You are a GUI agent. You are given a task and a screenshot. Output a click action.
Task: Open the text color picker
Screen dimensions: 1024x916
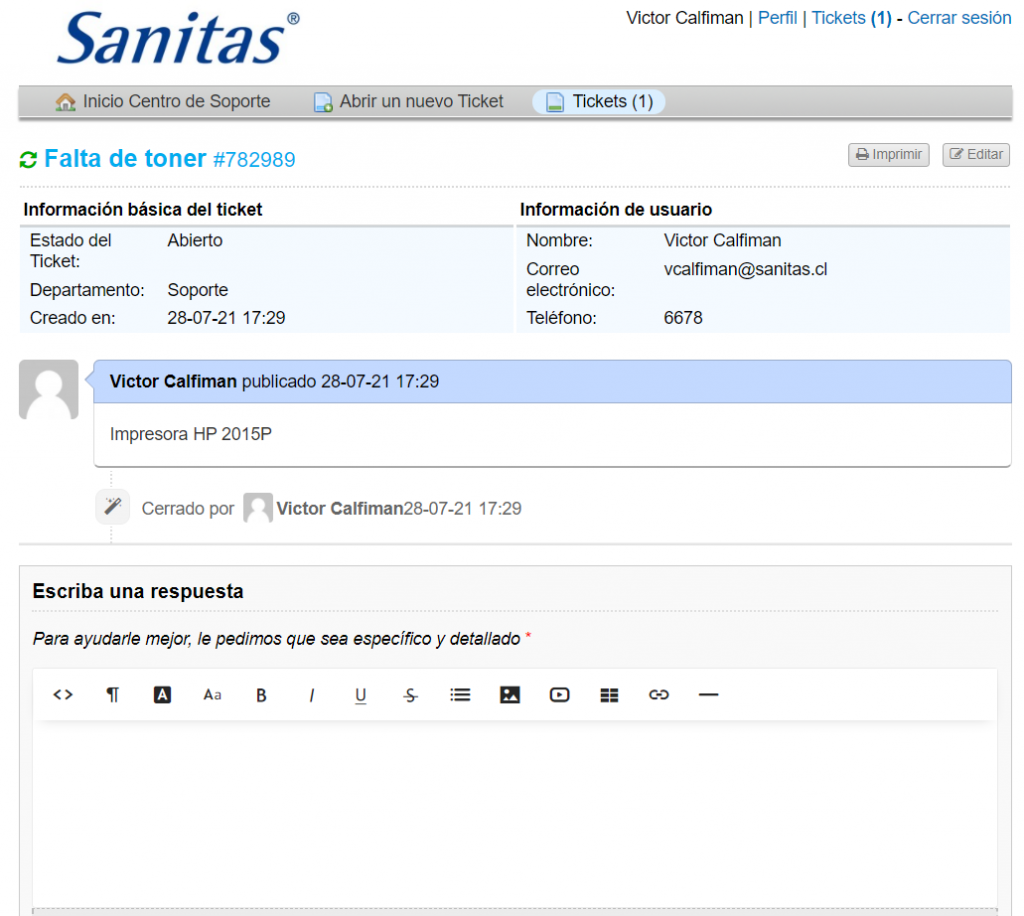[162, 695]
